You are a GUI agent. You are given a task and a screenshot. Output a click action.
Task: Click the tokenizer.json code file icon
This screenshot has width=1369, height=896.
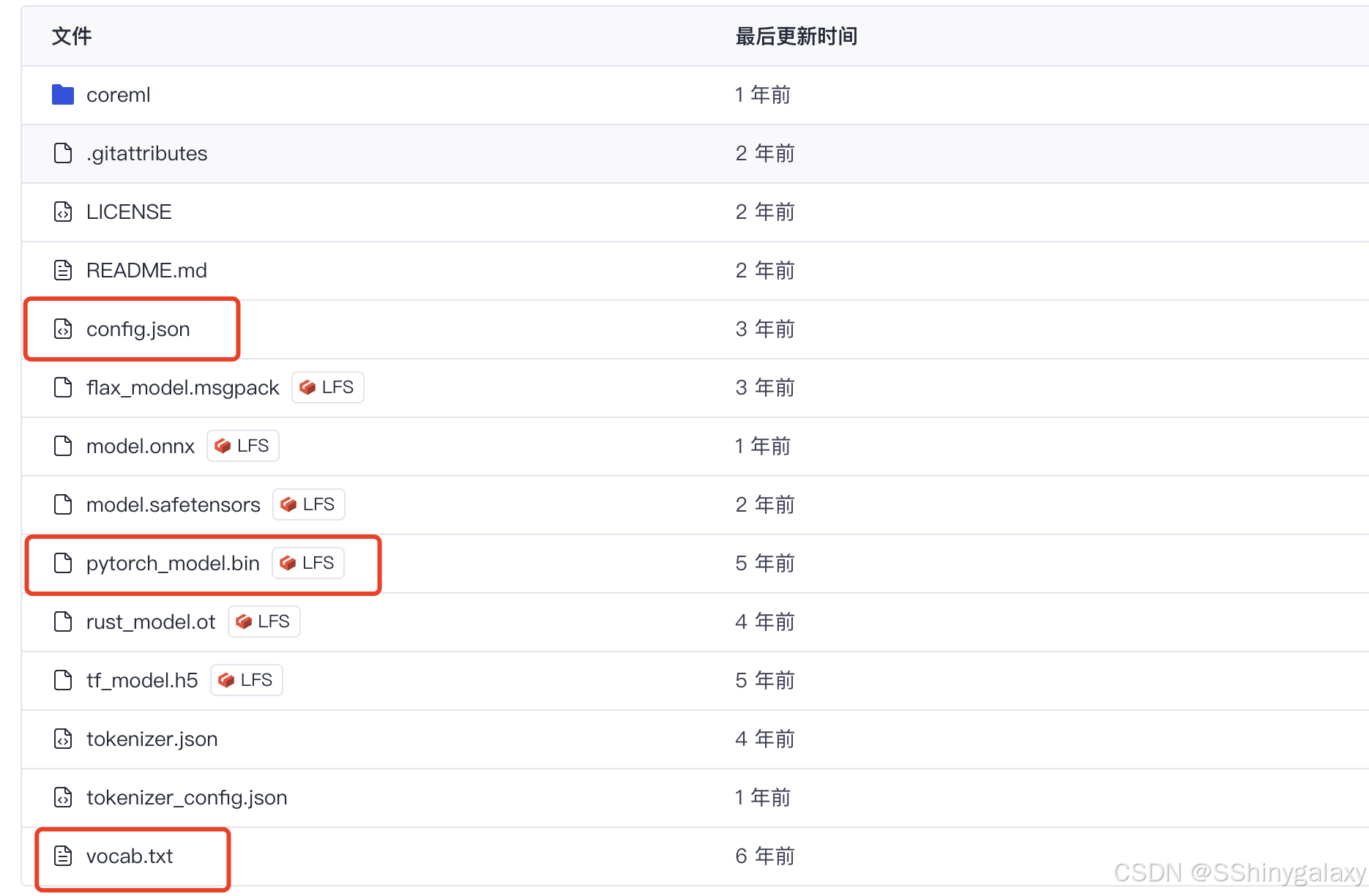62,739
